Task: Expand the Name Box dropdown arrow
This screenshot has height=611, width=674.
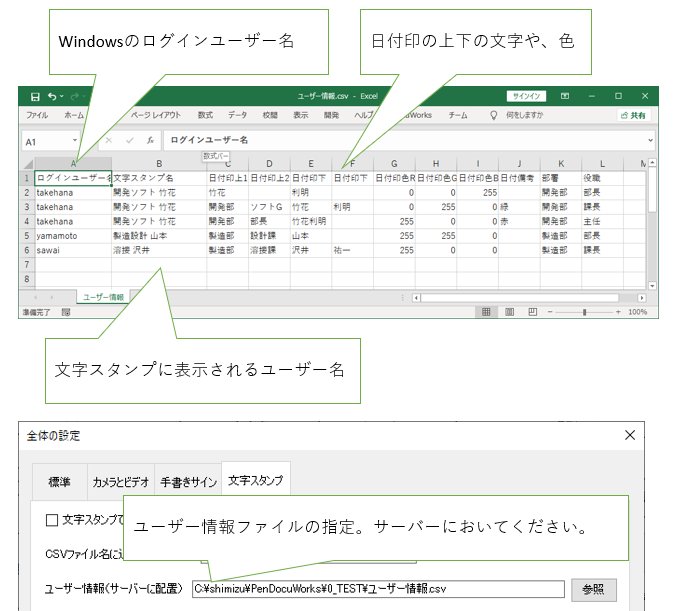Action: coord(75,140)
